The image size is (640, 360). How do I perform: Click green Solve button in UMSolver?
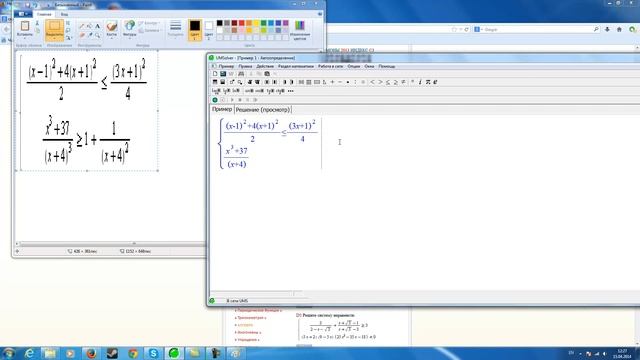[215, 100]
